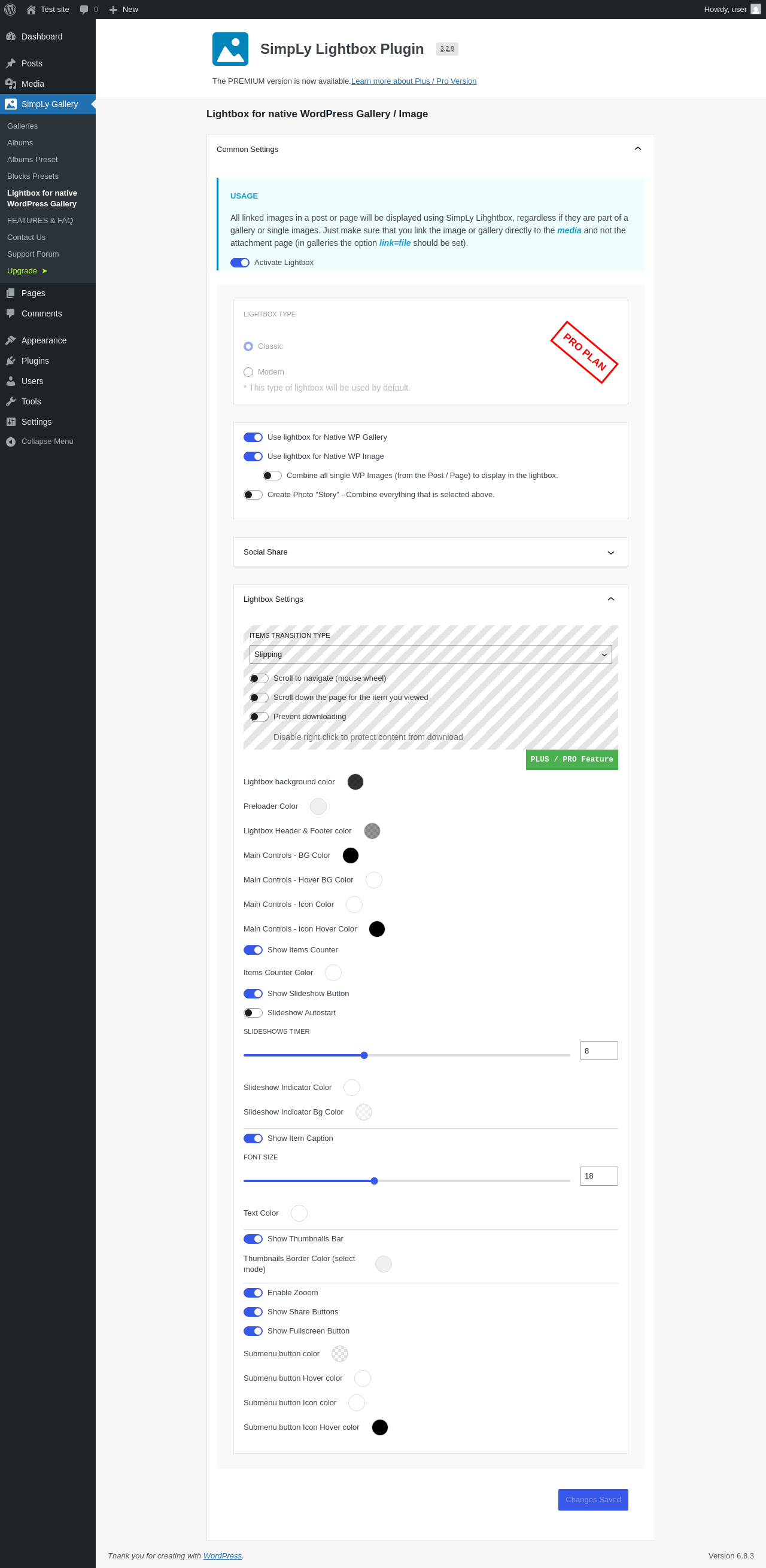
Task: Click the Posts pin icon
Action: (x=11, y=63)
